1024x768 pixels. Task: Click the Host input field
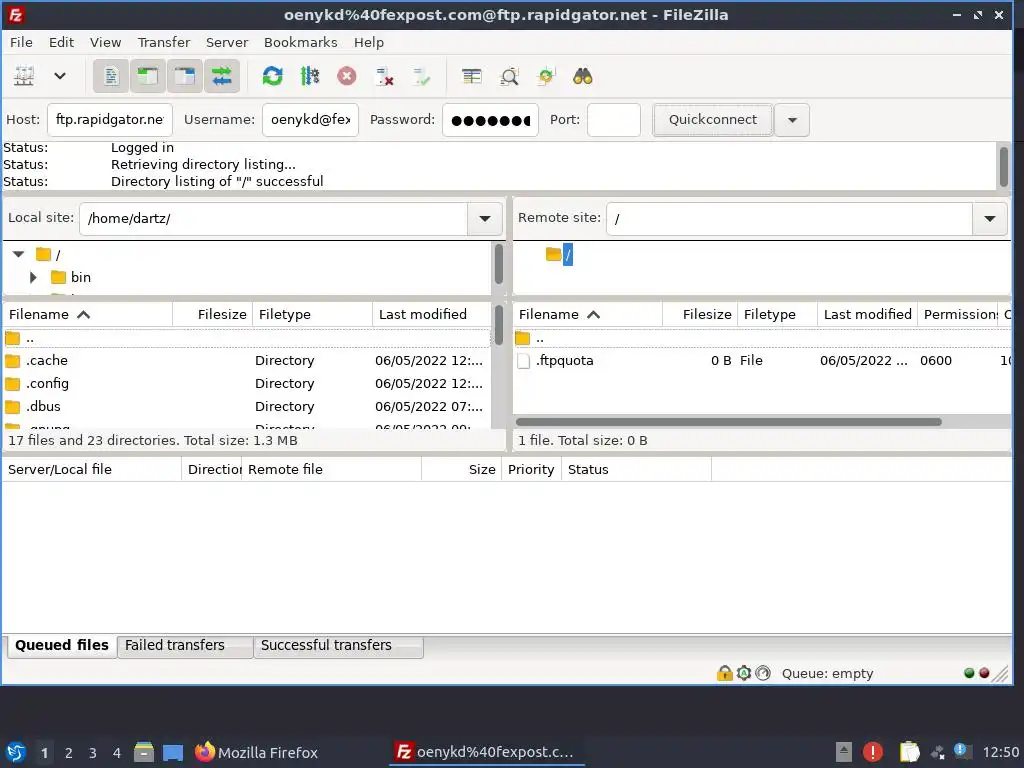click(x=110, y=120)
